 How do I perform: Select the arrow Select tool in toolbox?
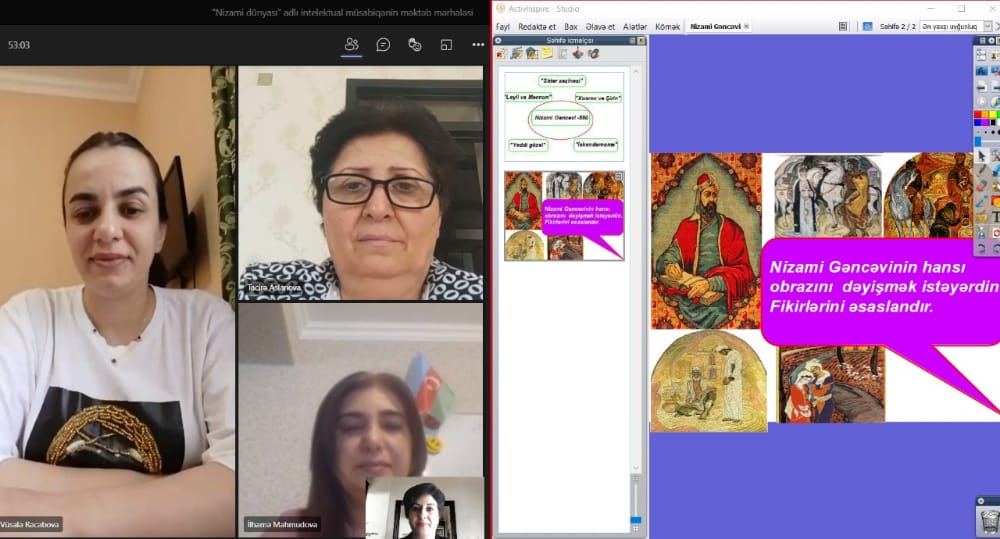coord(982,155)
